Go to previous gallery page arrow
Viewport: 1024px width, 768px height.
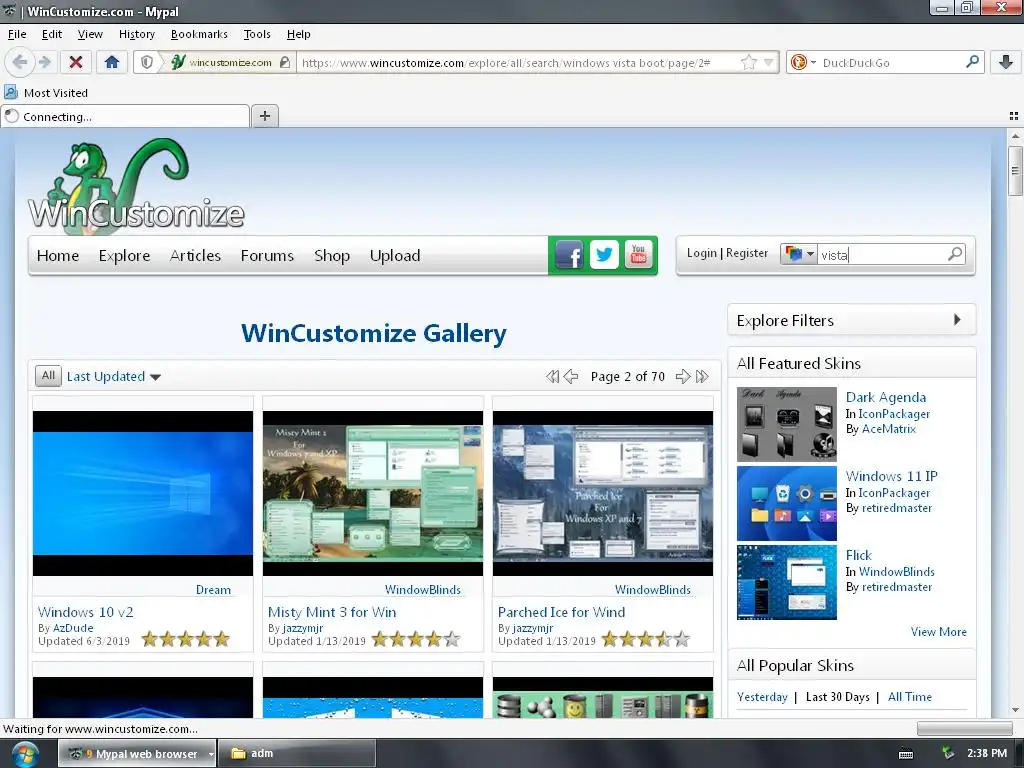tap(571, 376)
